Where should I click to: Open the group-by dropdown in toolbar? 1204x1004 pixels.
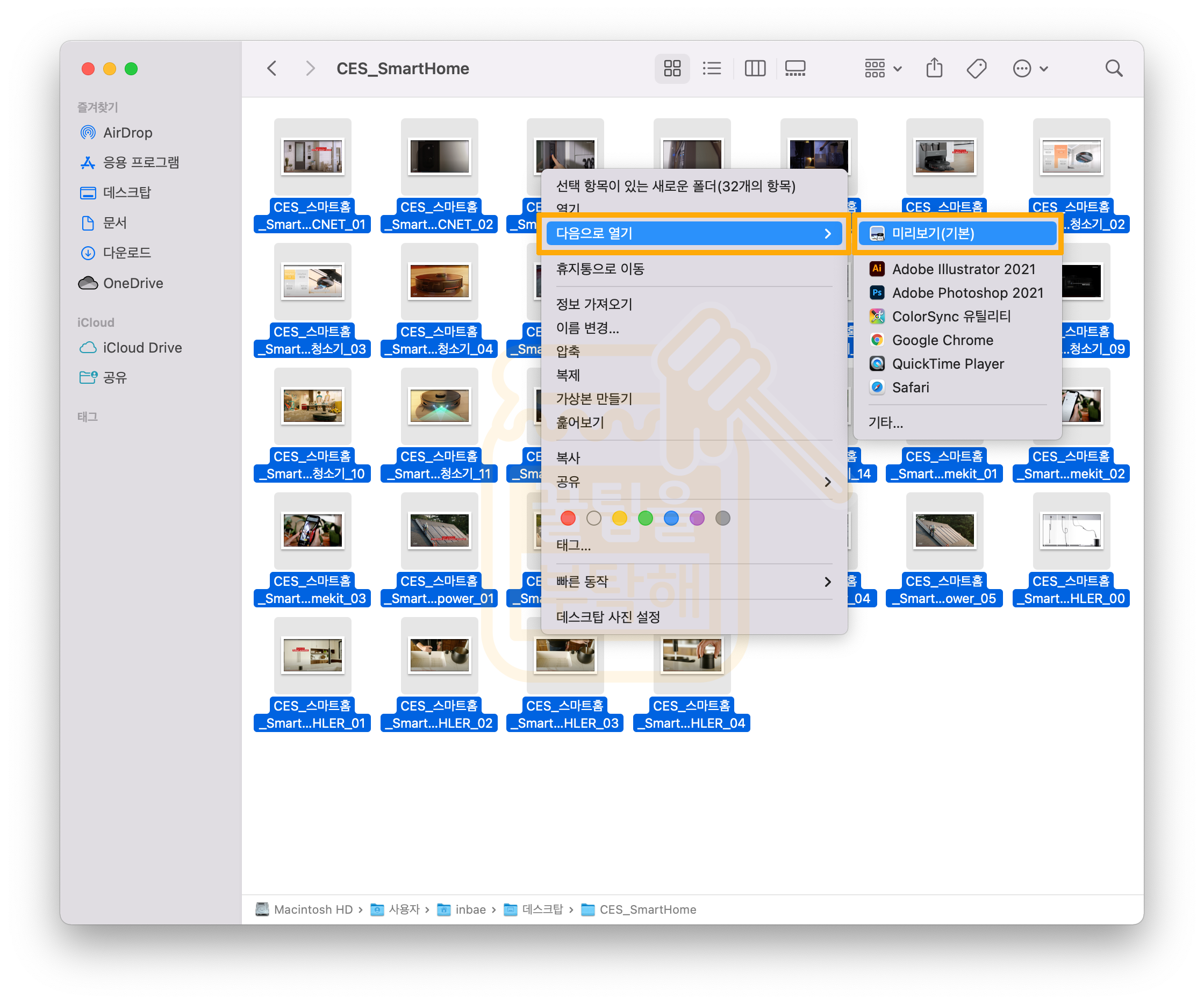point(883,69)
